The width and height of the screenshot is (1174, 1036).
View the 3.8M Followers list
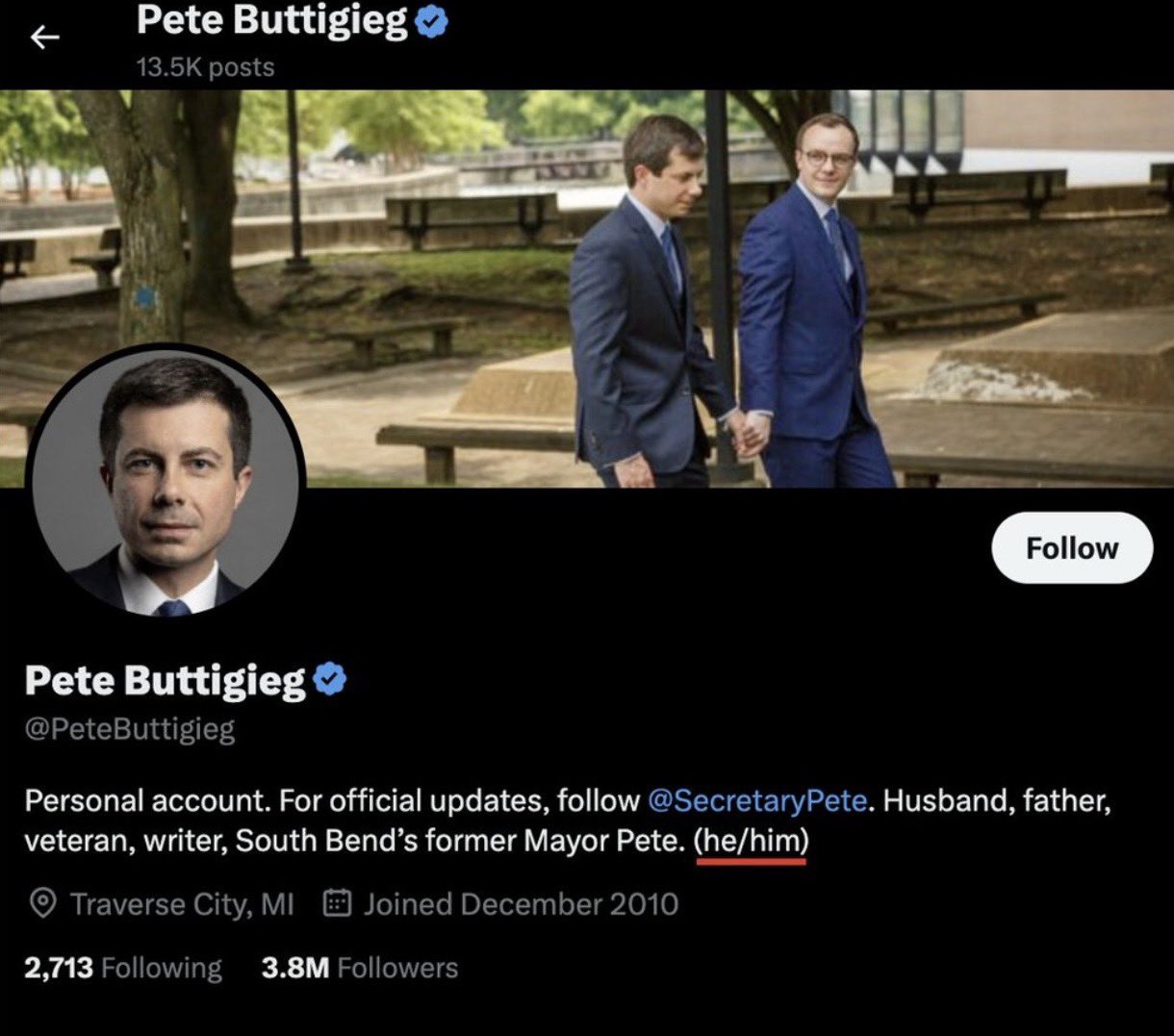(x=359, y=967)
